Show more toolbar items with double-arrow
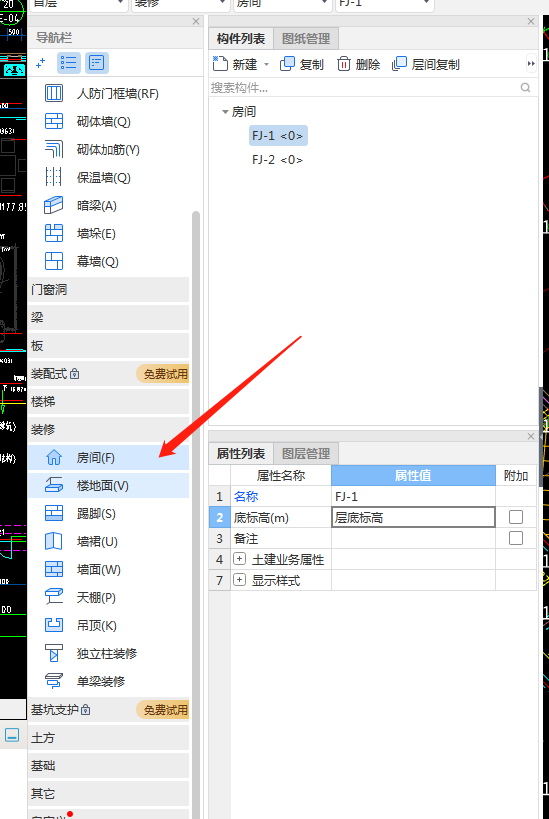The width and height of the screenshot is (549, 819). click(x=531, y=64)
